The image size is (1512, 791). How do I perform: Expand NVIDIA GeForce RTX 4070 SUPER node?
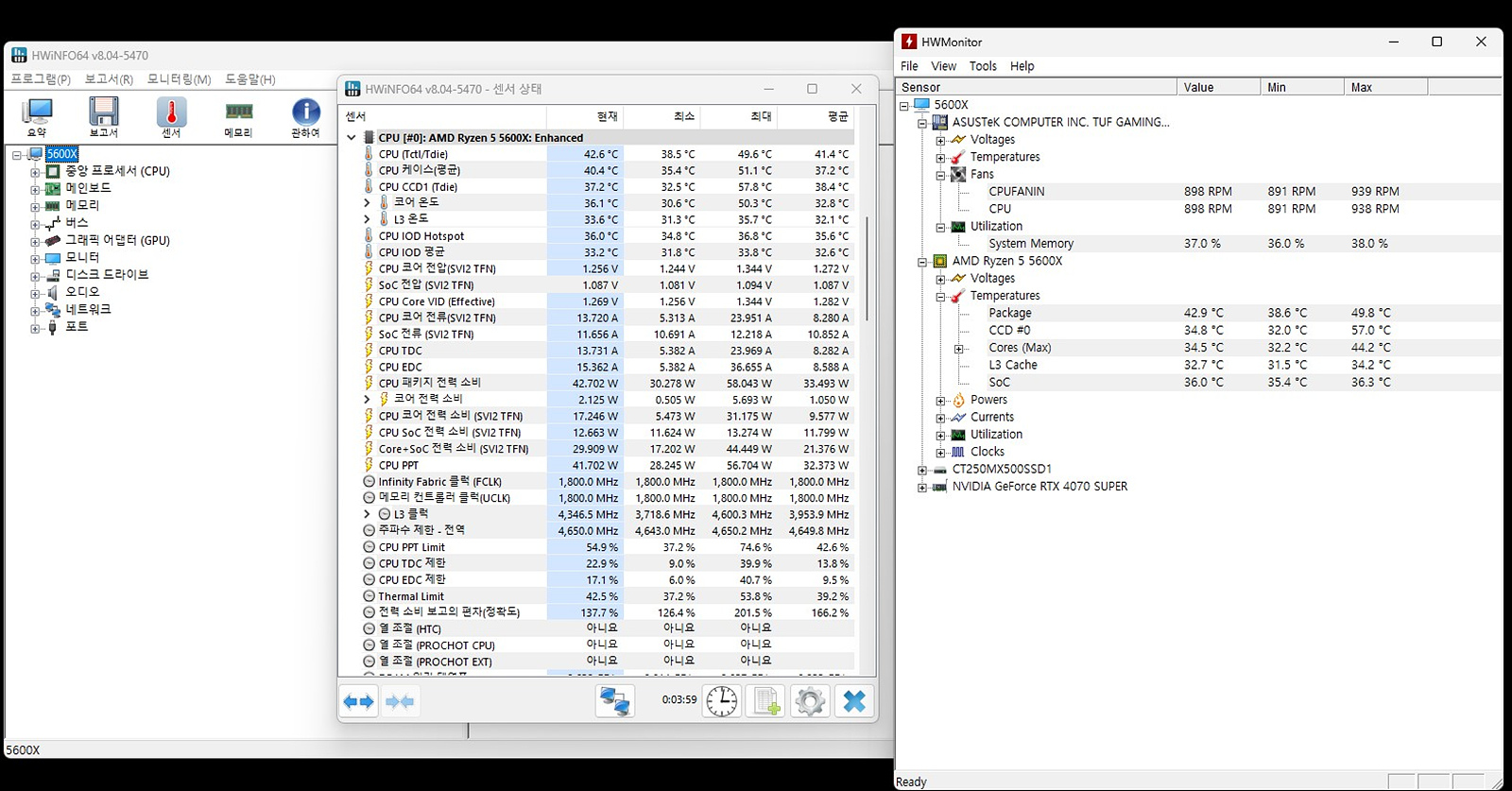pyautogui.click(x=922, y=488)
